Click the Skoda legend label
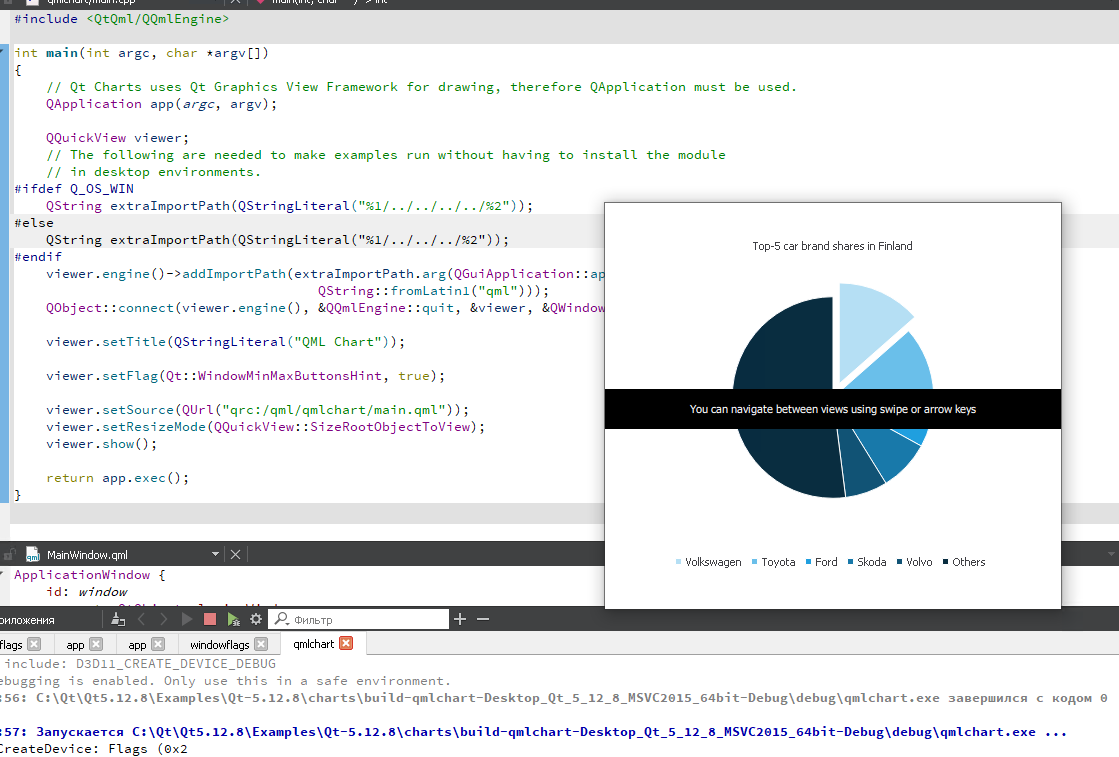The height and width of the screenshot is (757, 1119). pos(871,562)
